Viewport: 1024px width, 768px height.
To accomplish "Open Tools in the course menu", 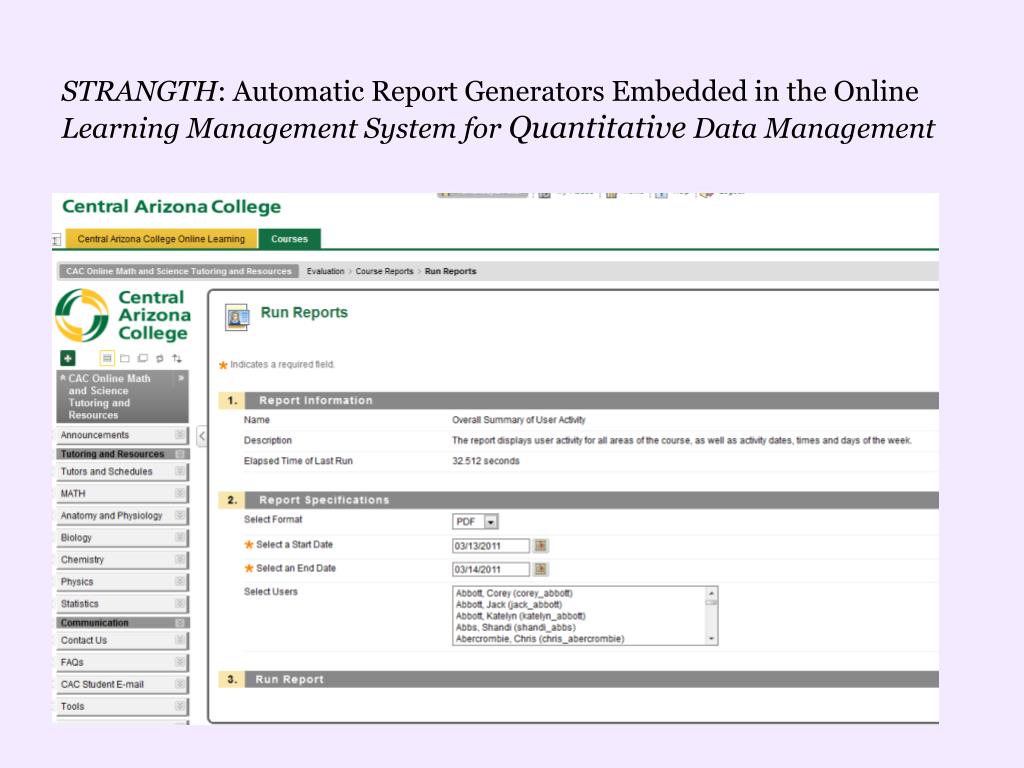I will pos(72,707).
